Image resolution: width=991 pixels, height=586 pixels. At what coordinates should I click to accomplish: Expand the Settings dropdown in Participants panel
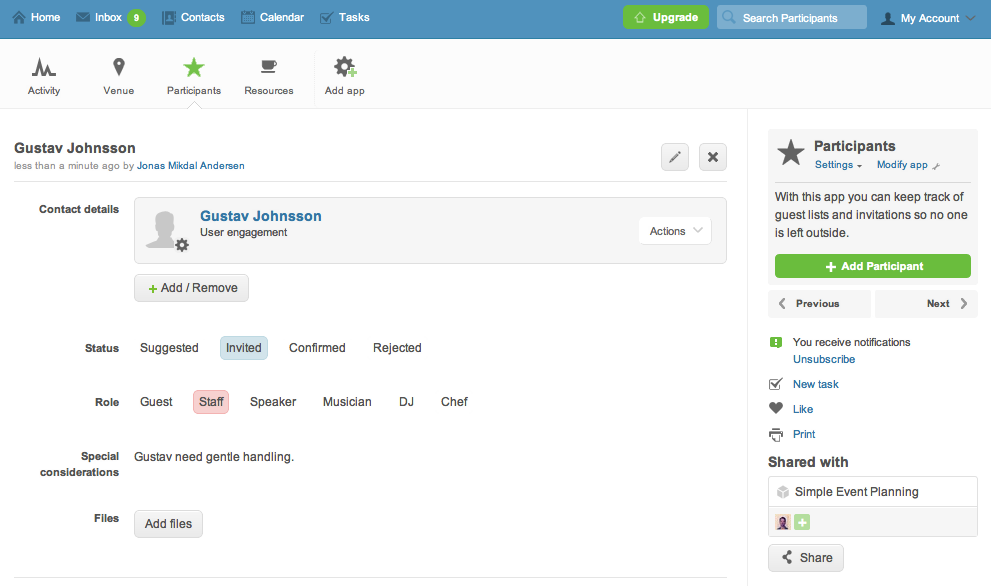[838, 165]
